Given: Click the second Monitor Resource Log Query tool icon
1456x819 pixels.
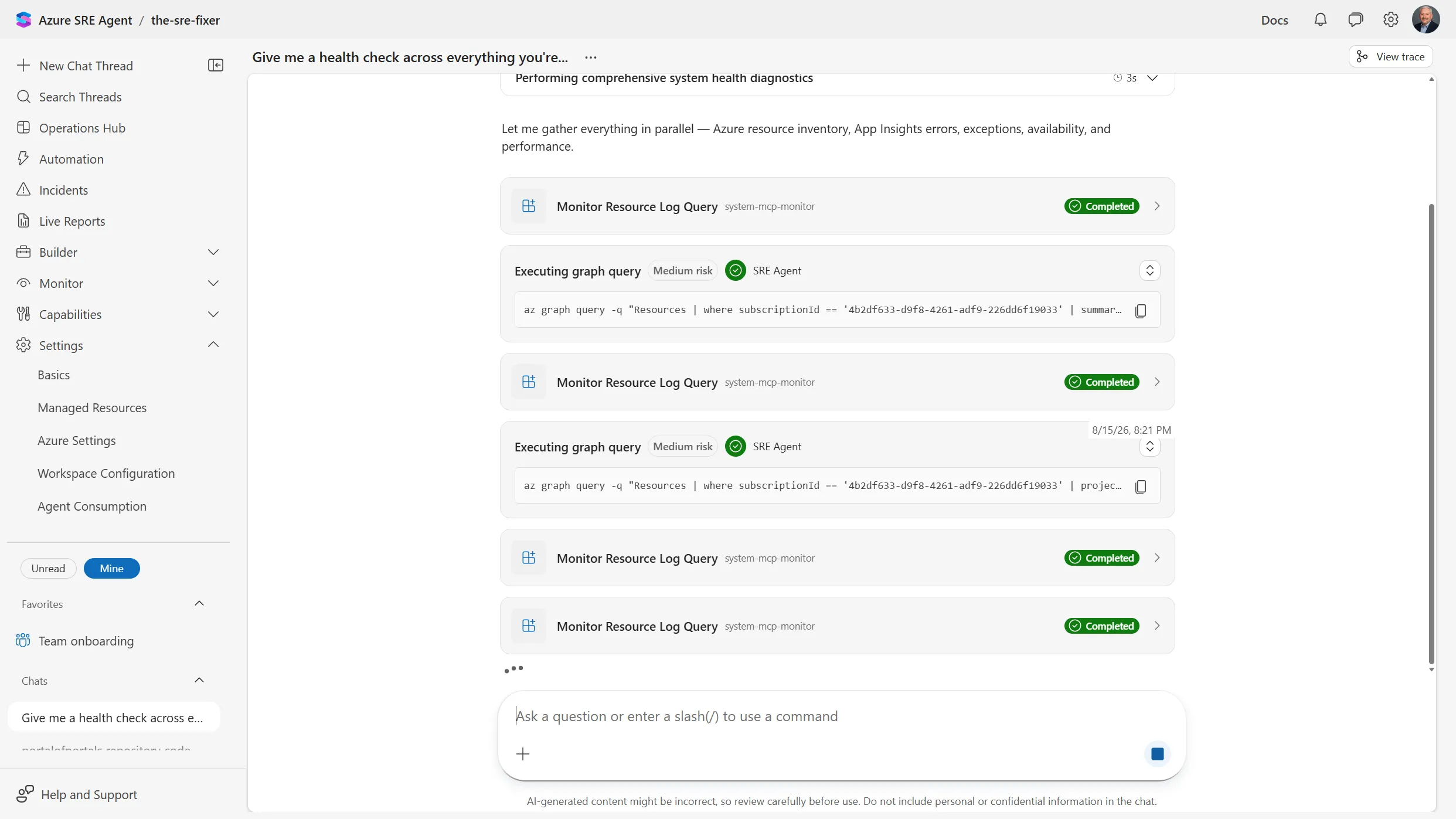Looking at the screenshot, I should [529, 382].
